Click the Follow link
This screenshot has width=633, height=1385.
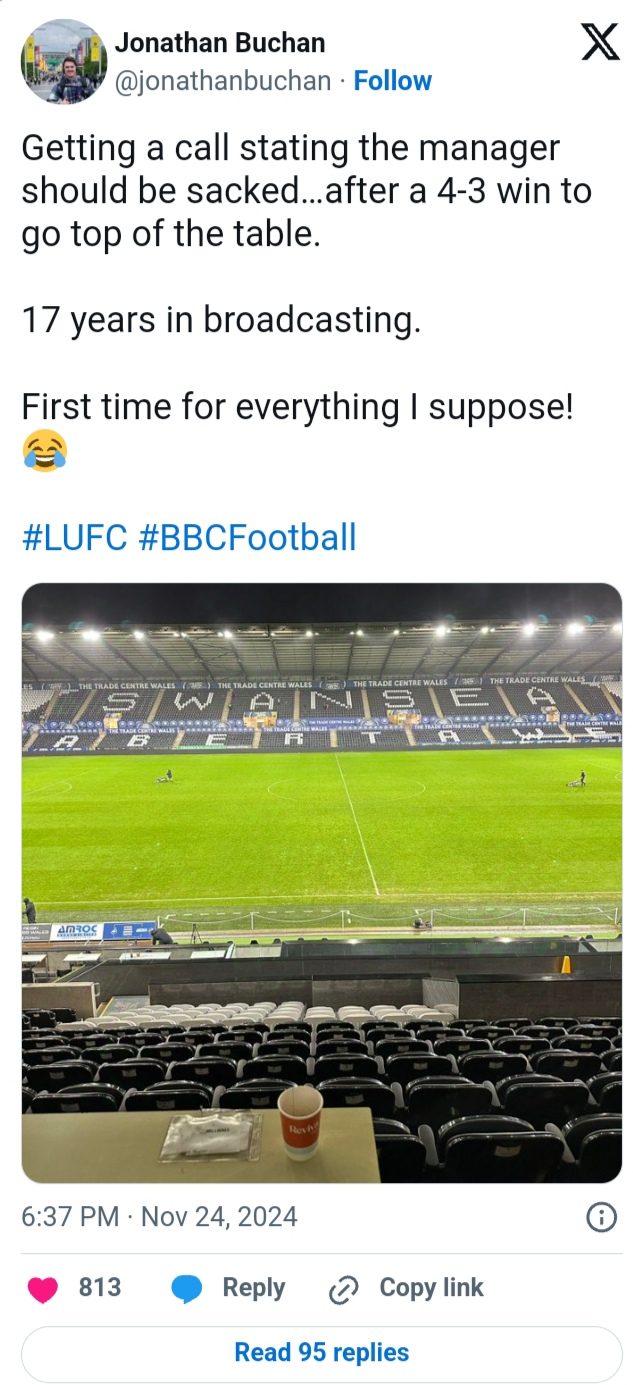[x=393, y=81]
